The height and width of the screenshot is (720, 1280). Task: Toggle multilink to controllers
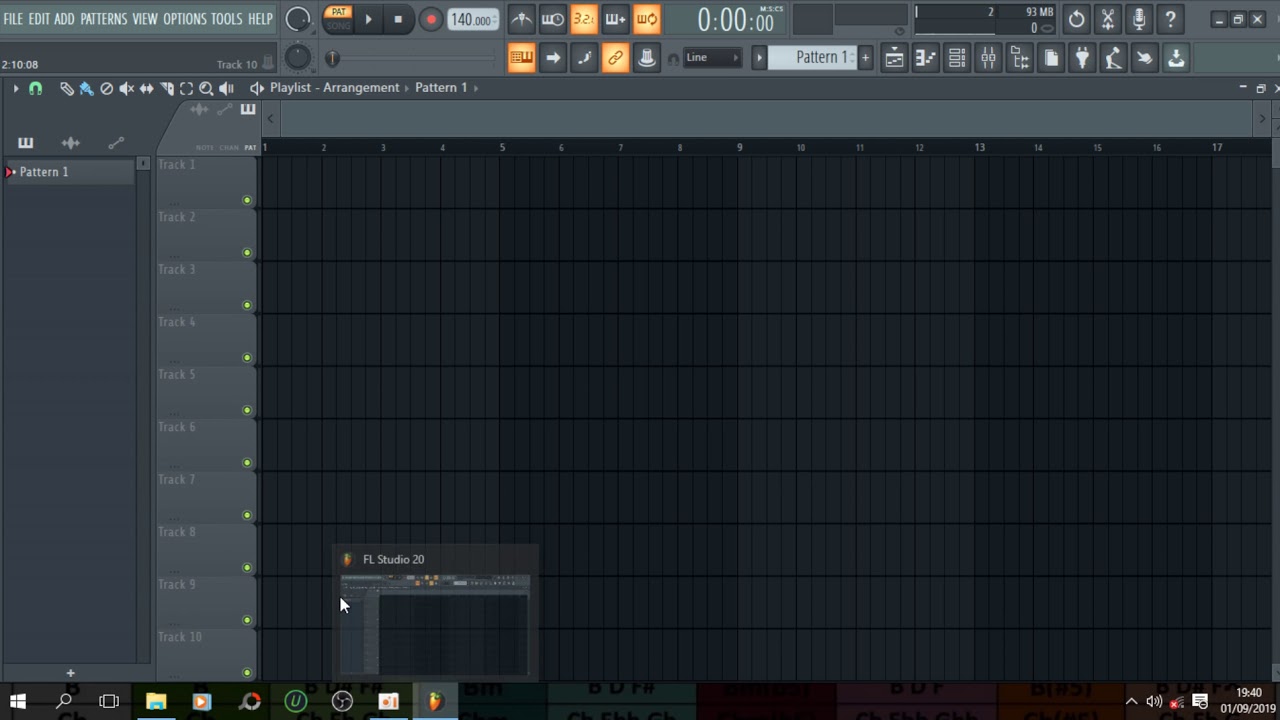pos(615,58)
